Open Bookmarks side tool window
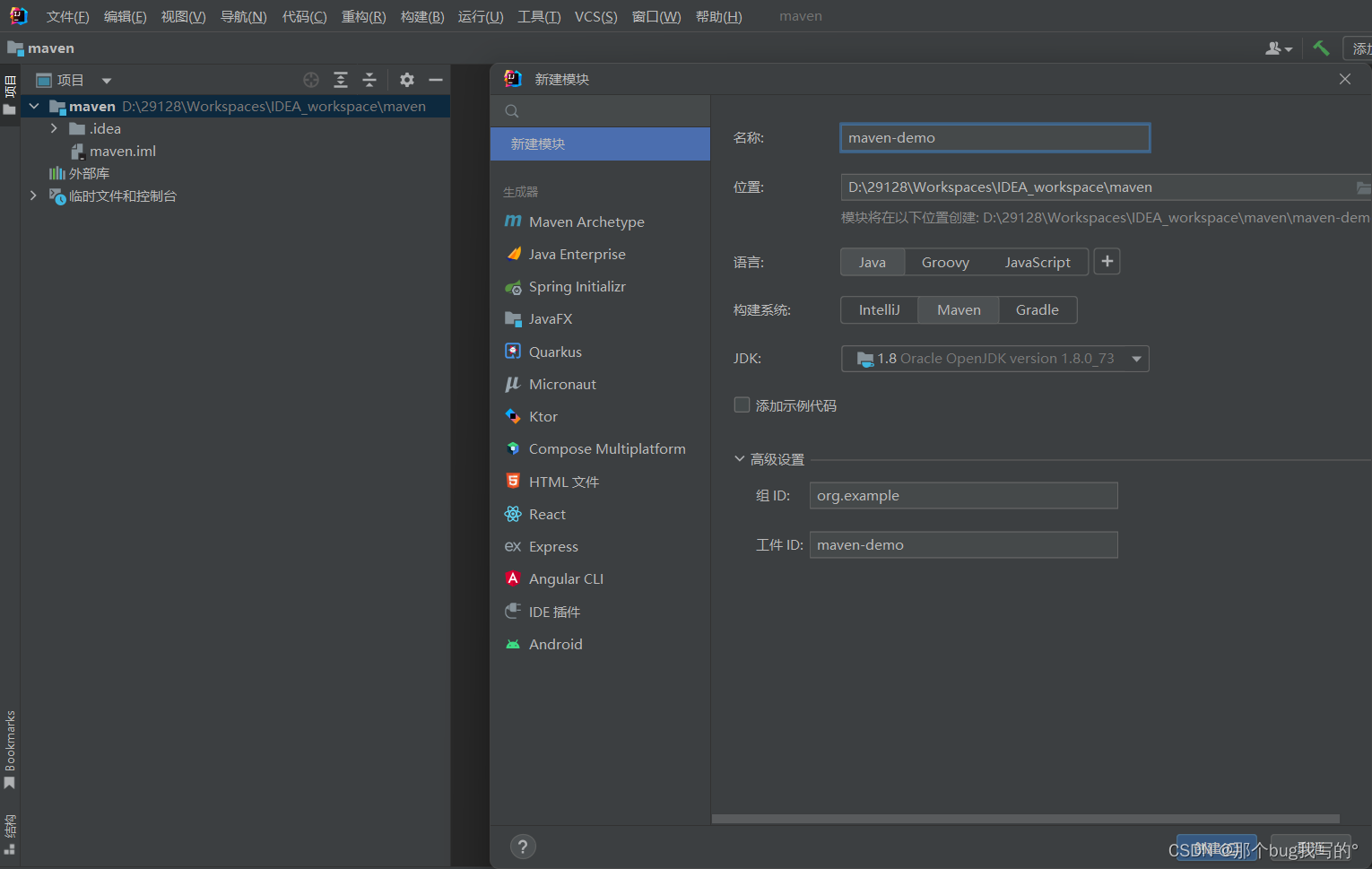Image resolution: width=1372 pixels, height=869 pixels. coord(10,750)
